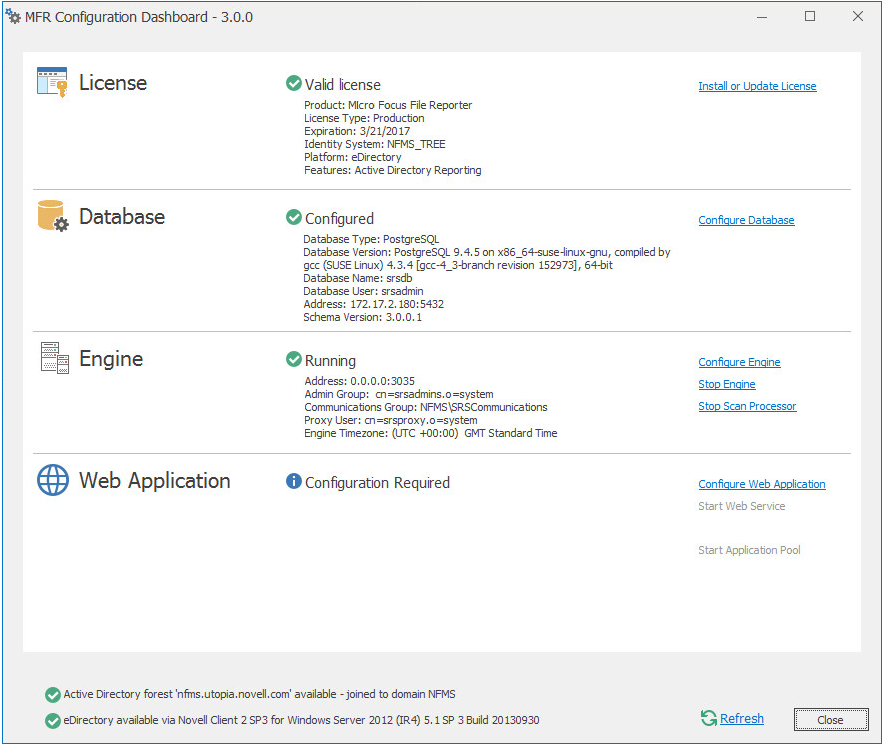Click the Stop Scan Processor link

[x=747, y=406]
